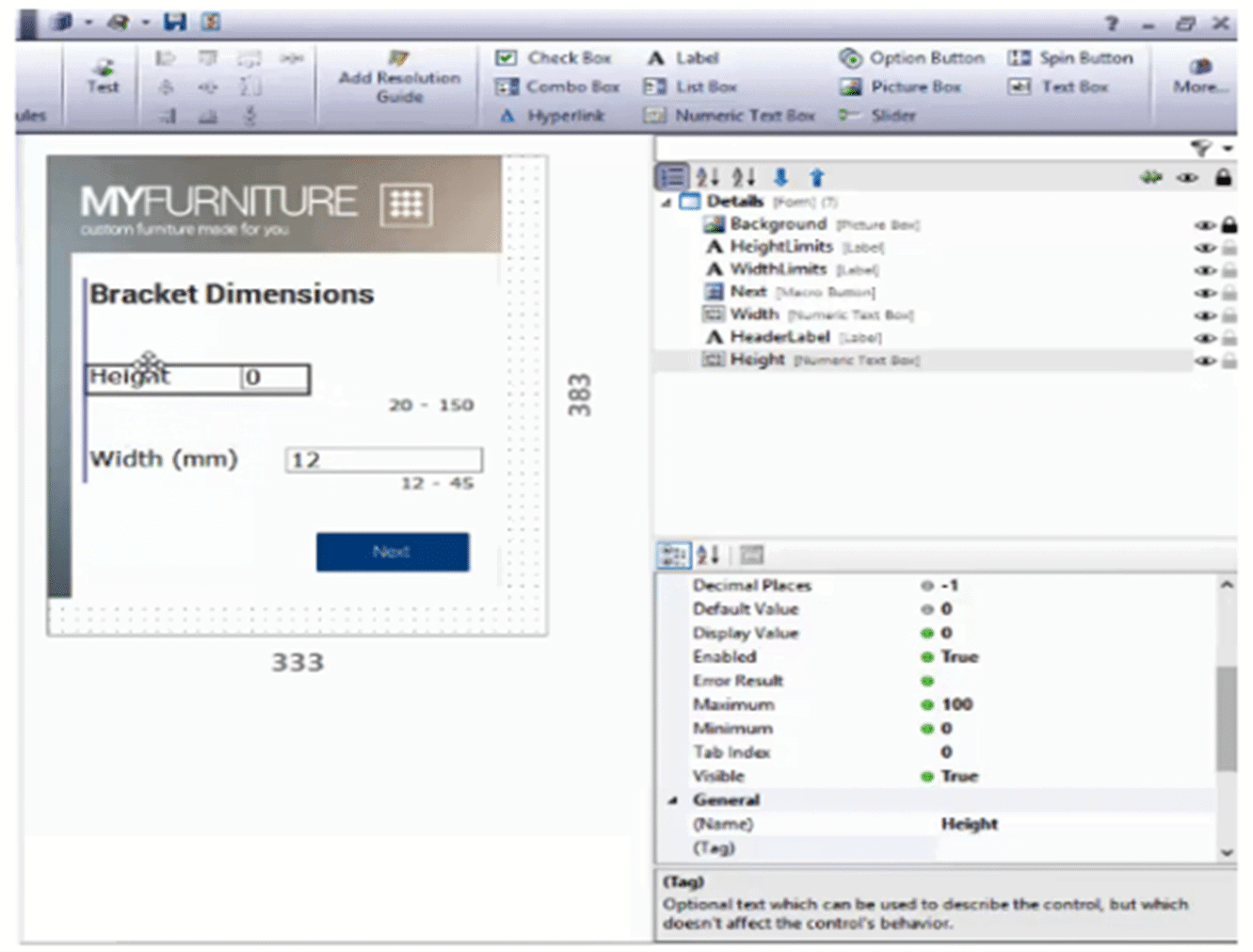1253x952 pixels.
Task: Select WidthLimits label in the tree
Action: pyautogui.click(x=791, y=269)
